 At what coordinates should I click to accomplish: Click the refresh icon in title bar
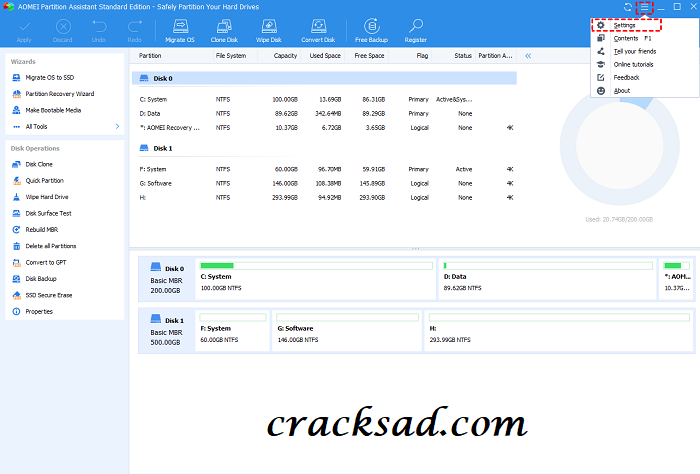[628, 7]
